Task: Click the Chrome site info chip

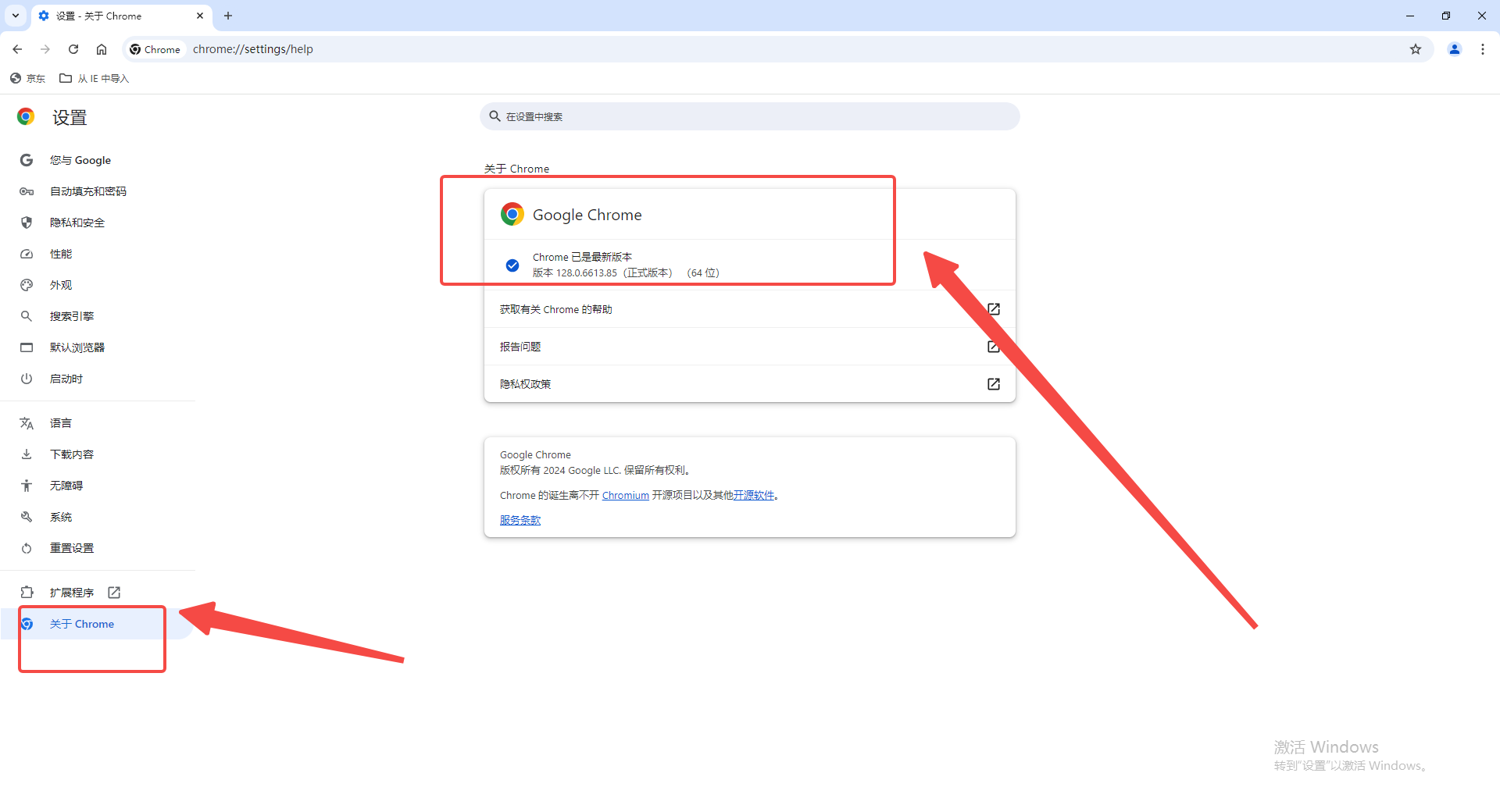Action: click(155, 49)
